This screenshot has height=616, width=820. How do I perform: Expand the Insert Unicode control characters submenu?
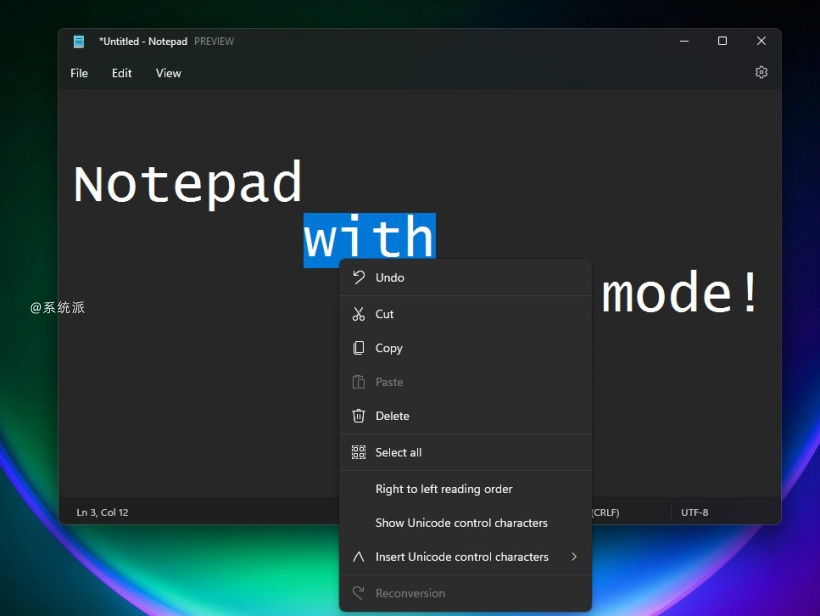tap(575, 557)
